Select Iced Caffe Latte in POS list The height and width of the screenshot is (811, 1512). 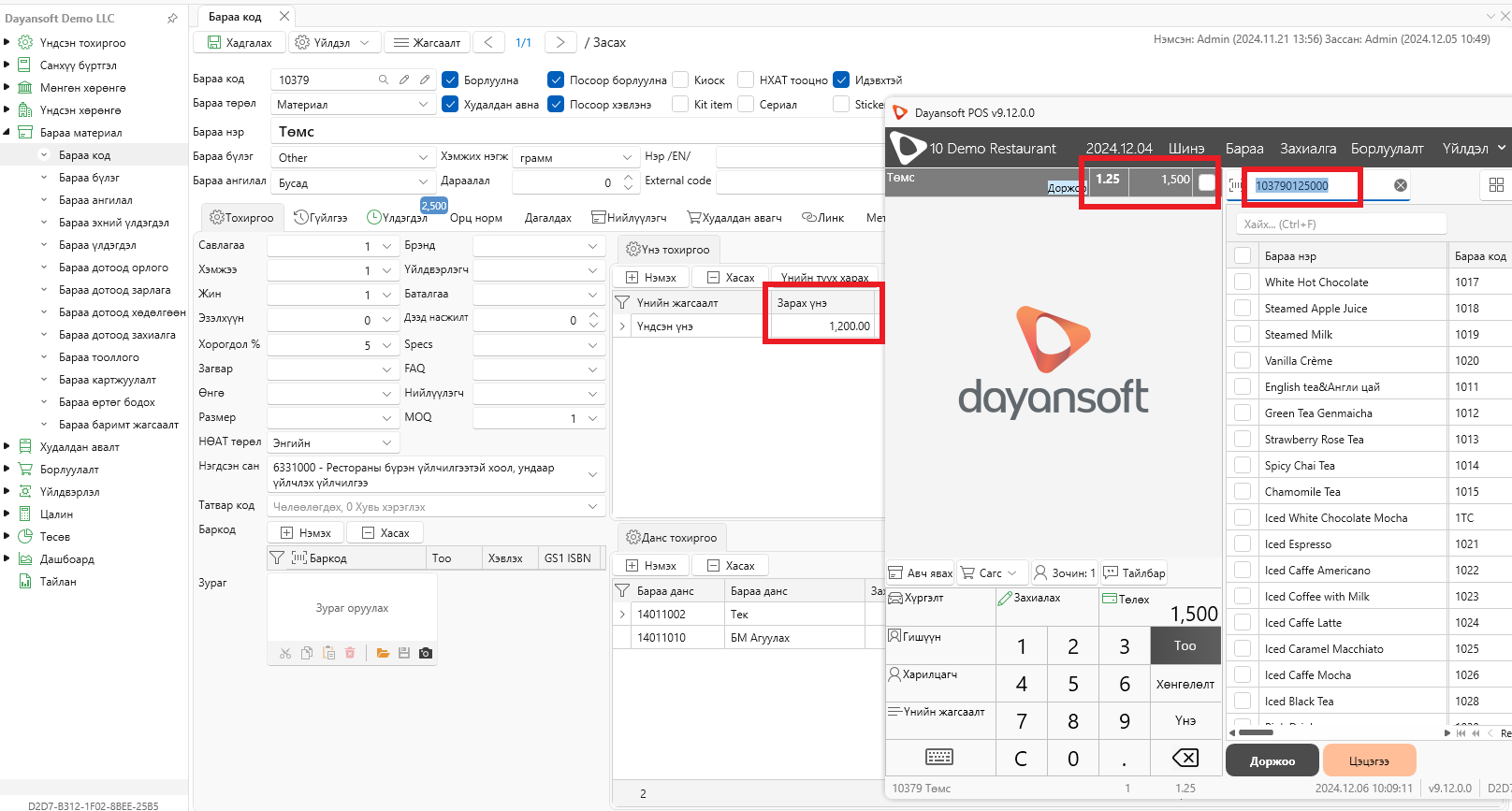point(1302,622)
